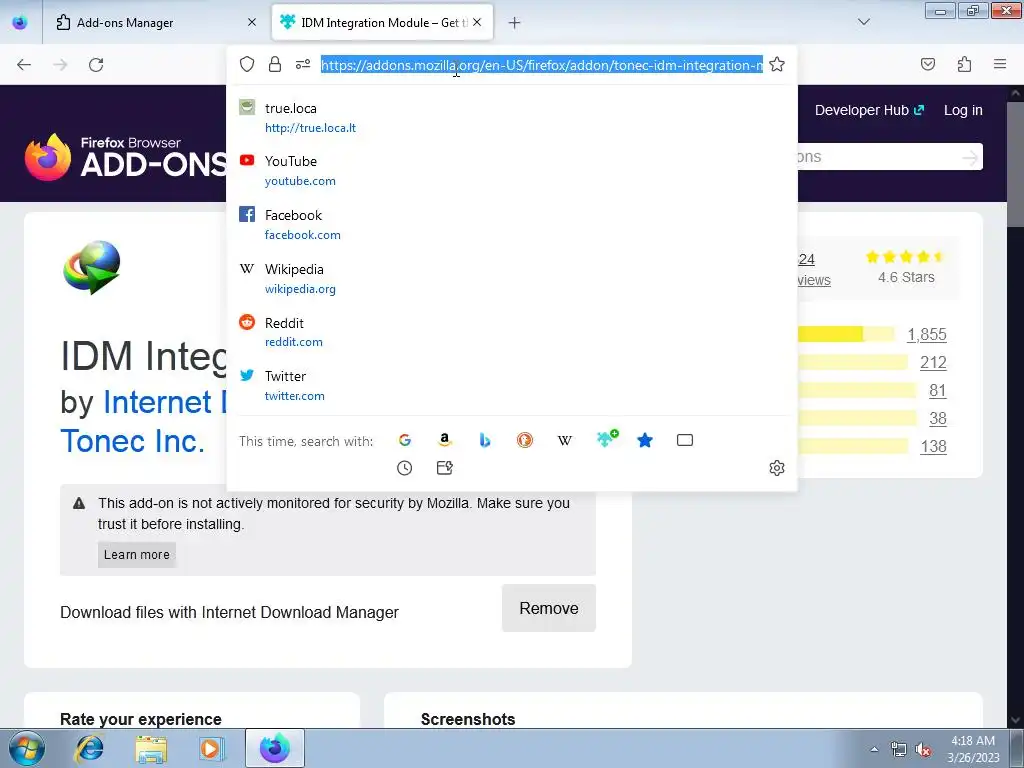Choose the Twitter suggestion

tap(512, 385)
